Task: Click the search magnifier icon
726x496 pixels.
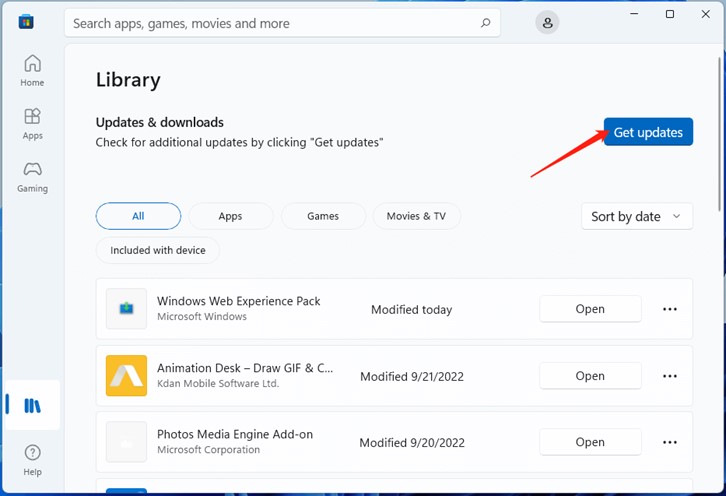Action: [x=486, y=23]
